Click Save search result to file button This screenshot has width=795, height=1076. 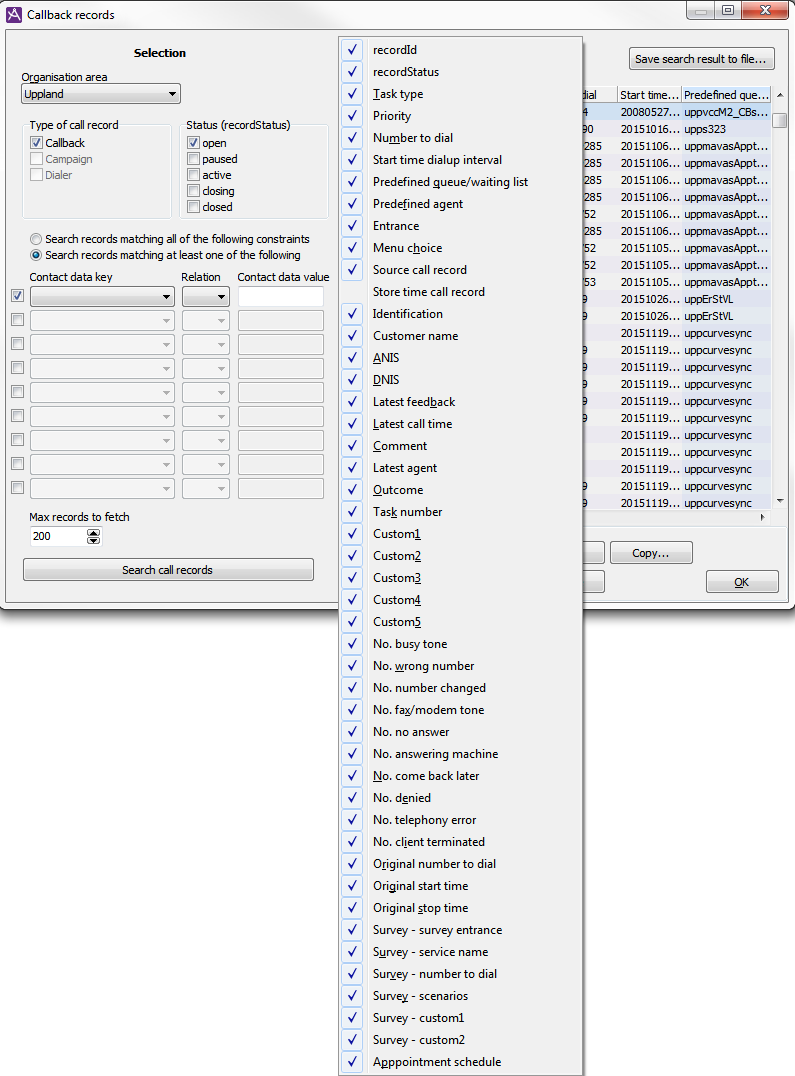pyautogui.click(x=702, y=59)
